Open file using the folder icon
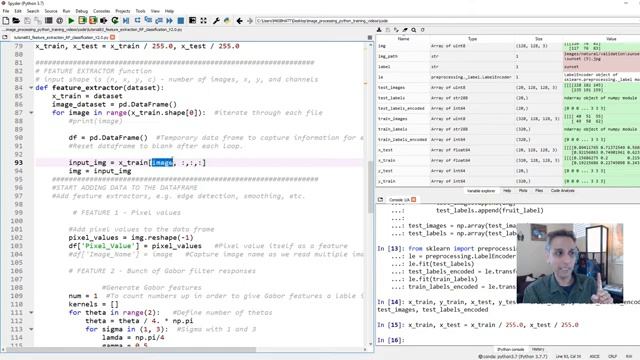Viewport: 640px width, 360px height. tap(16, 20)
